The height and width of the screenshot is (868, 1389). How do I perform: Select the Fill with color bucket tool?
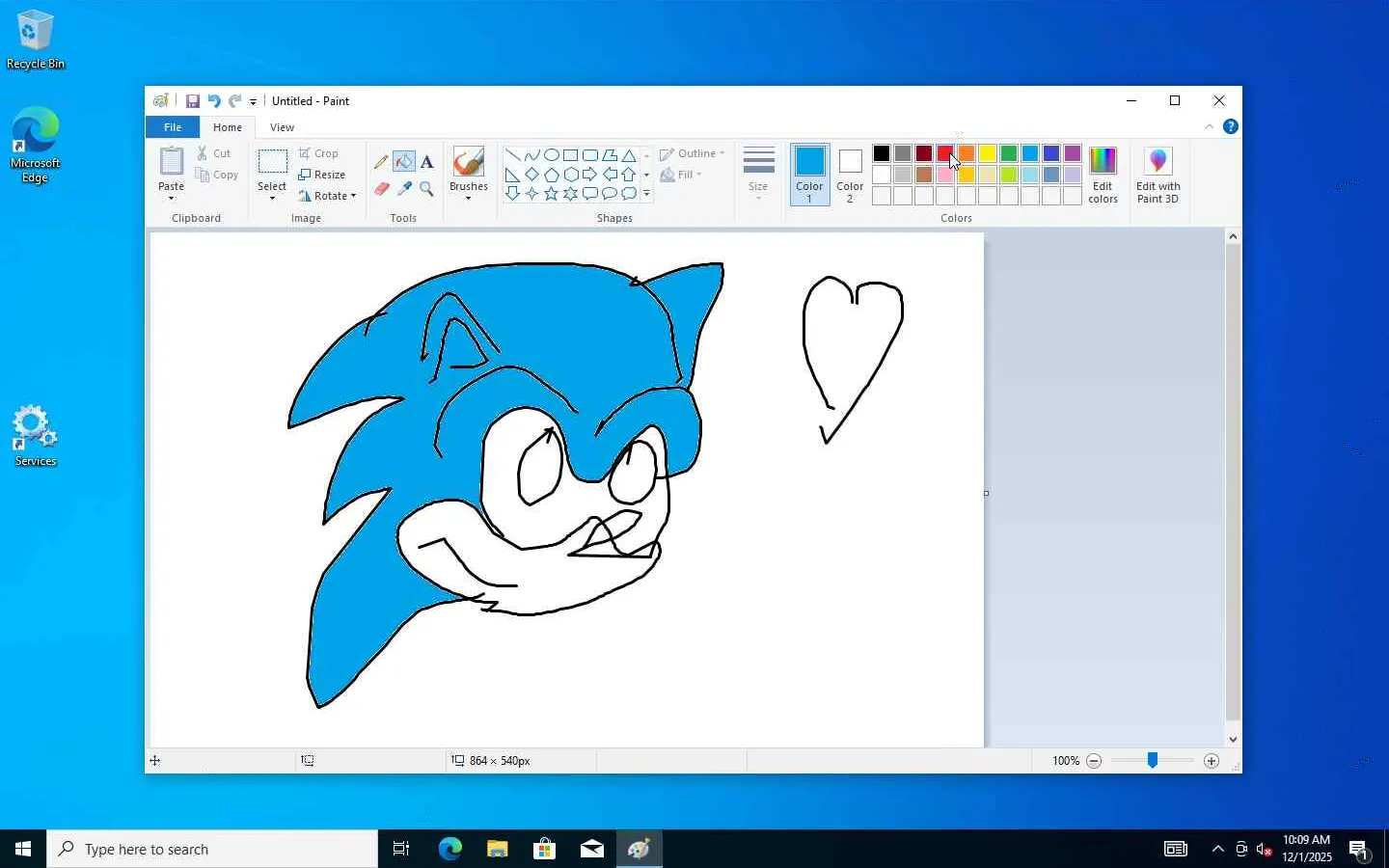click(x=404, y=162)
